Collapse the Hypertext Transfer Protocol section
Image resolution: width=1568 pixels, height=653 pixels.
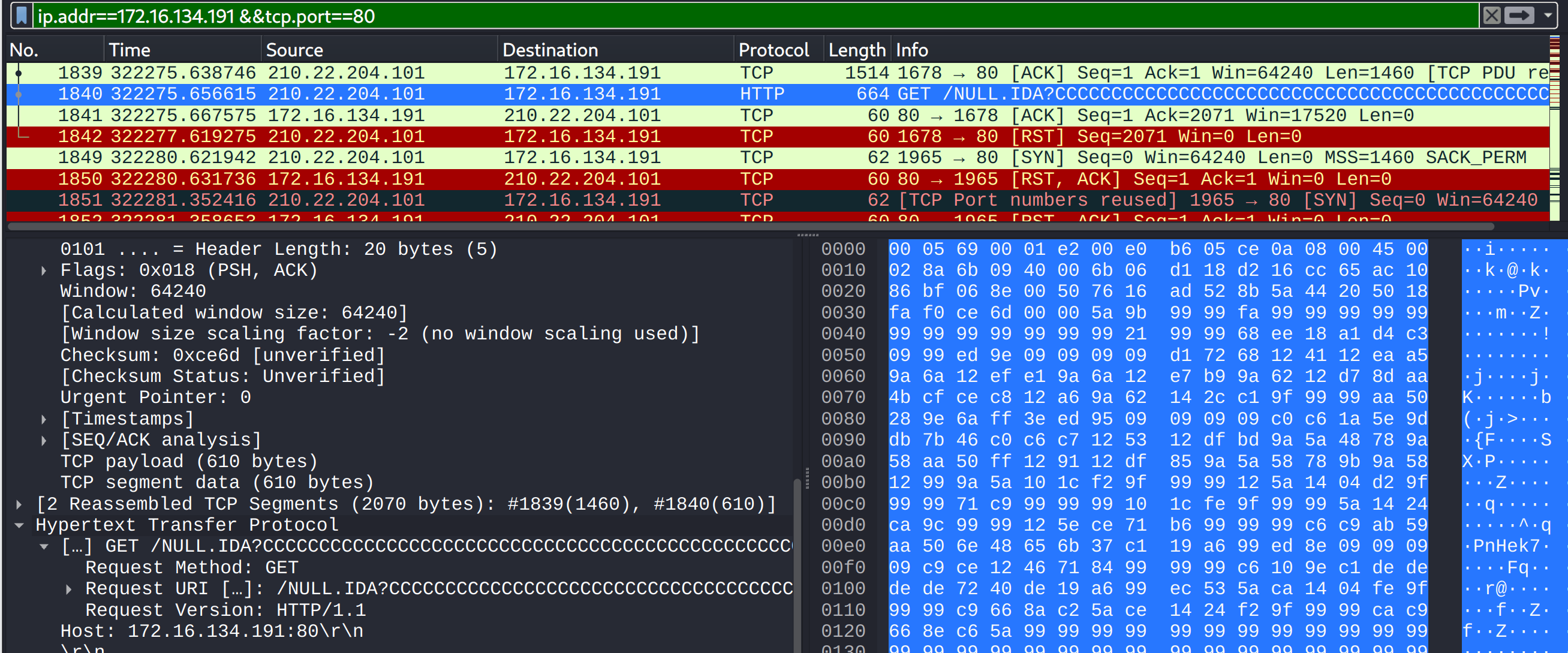tap(19, 525)
